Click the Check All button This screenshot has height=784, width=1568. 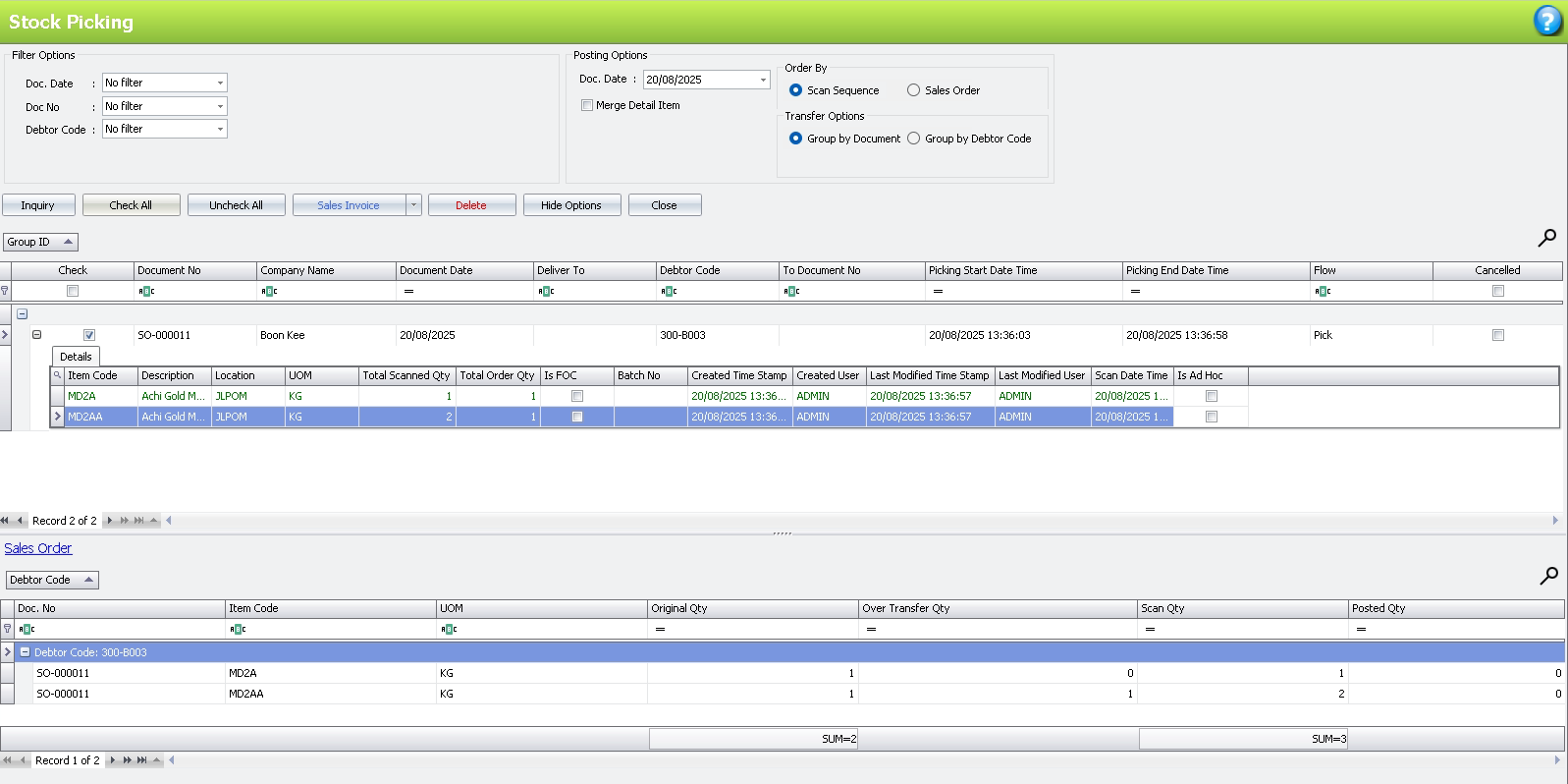click(x=131, y=205)
